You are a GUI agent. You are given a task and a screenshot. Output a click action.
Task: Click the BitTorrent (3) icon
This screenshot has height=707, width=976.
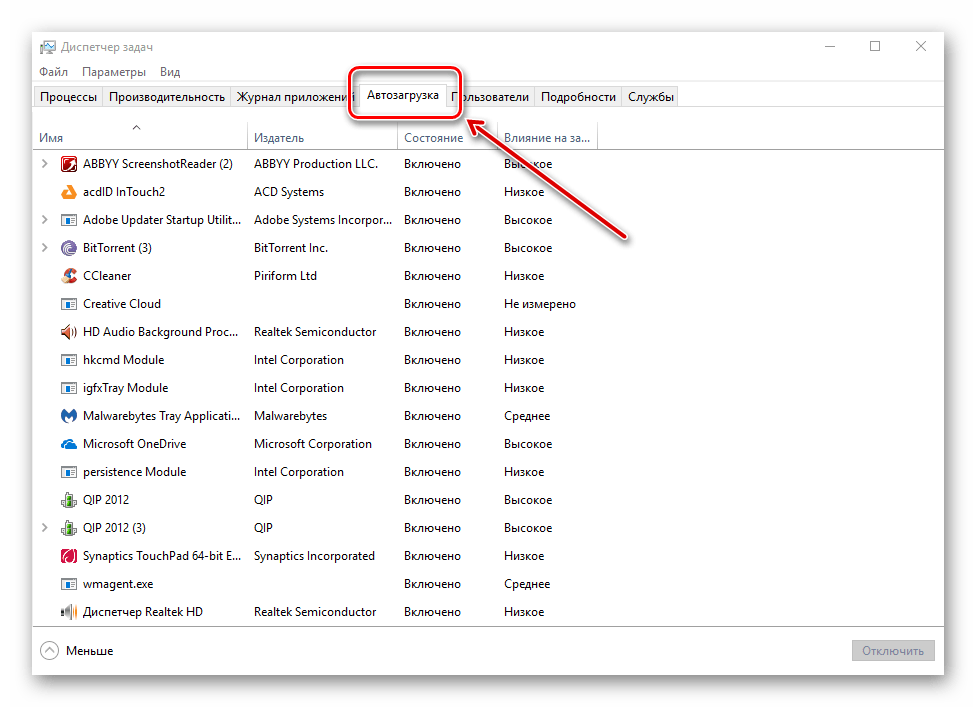coord(68,248)
